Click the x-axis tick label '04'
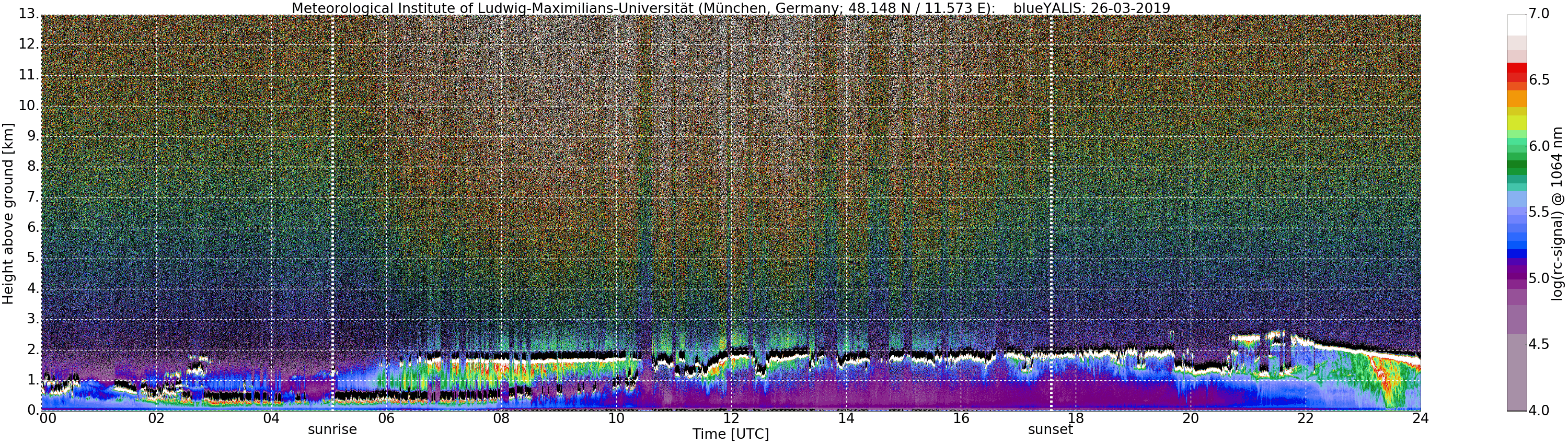Viewport: 1568px width, 444px height. tap(271, 418)
